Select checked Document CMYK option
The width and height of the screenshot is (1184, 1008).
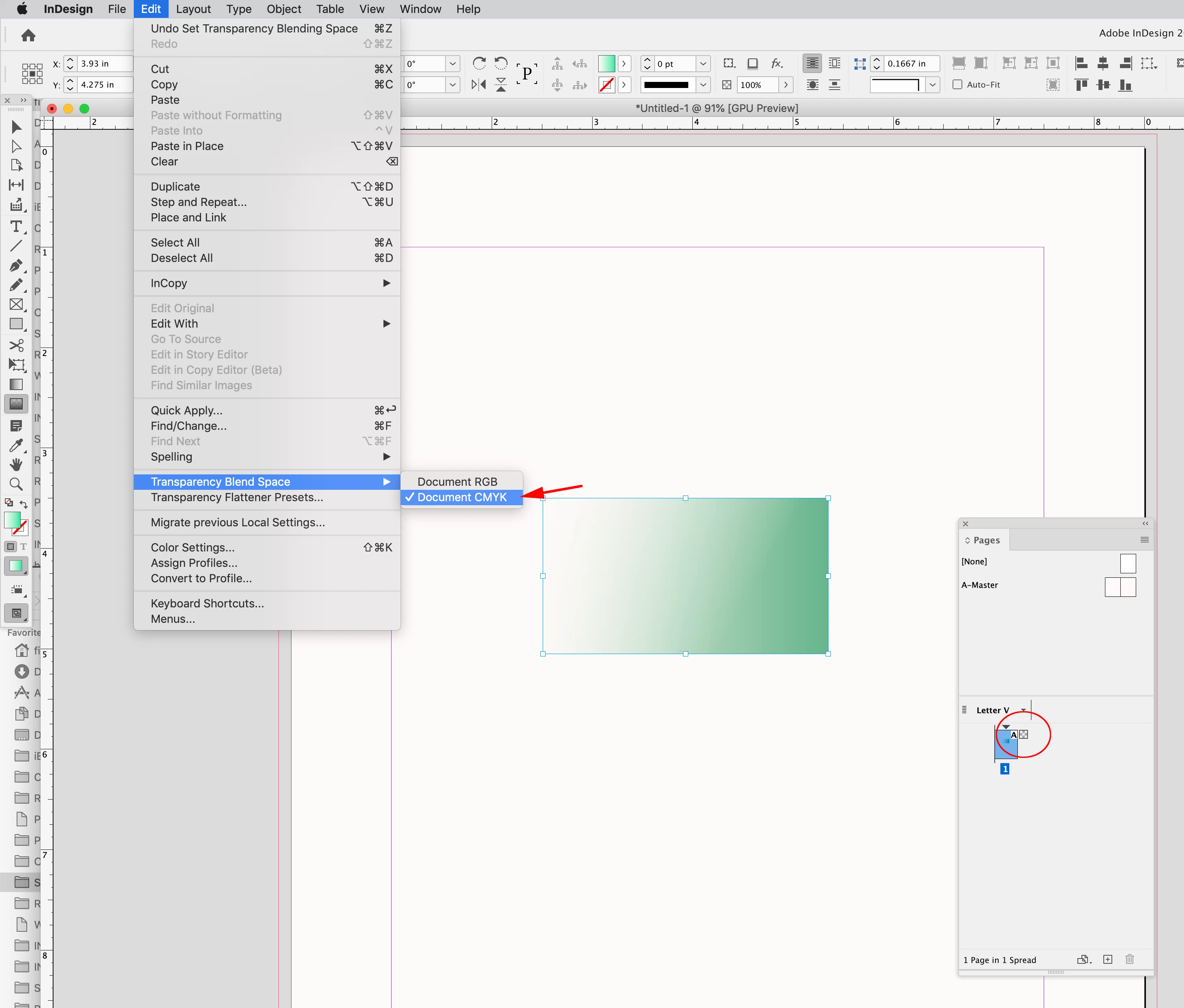(462, 497)
